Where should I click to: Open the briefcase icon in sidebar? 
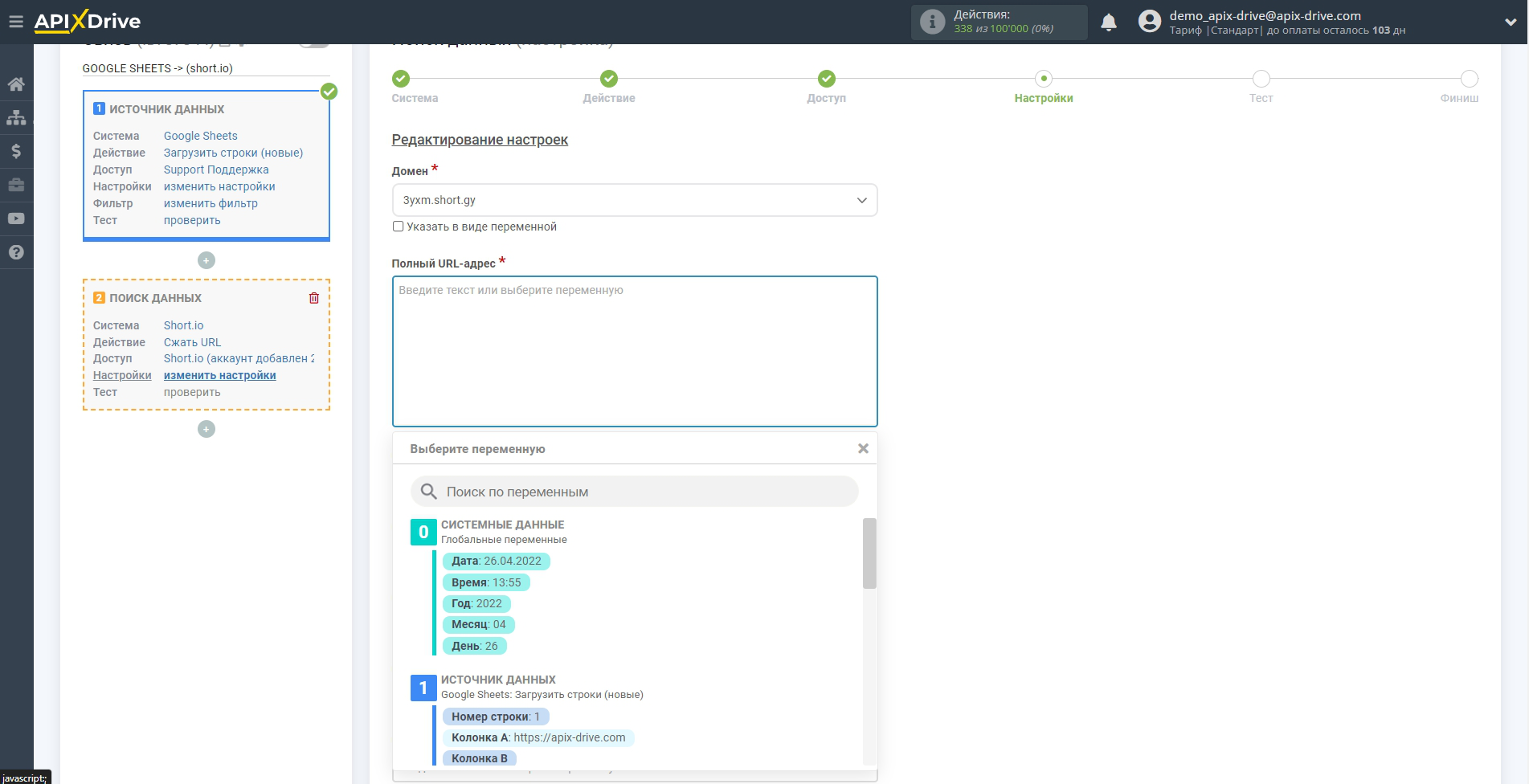(16, 185)
